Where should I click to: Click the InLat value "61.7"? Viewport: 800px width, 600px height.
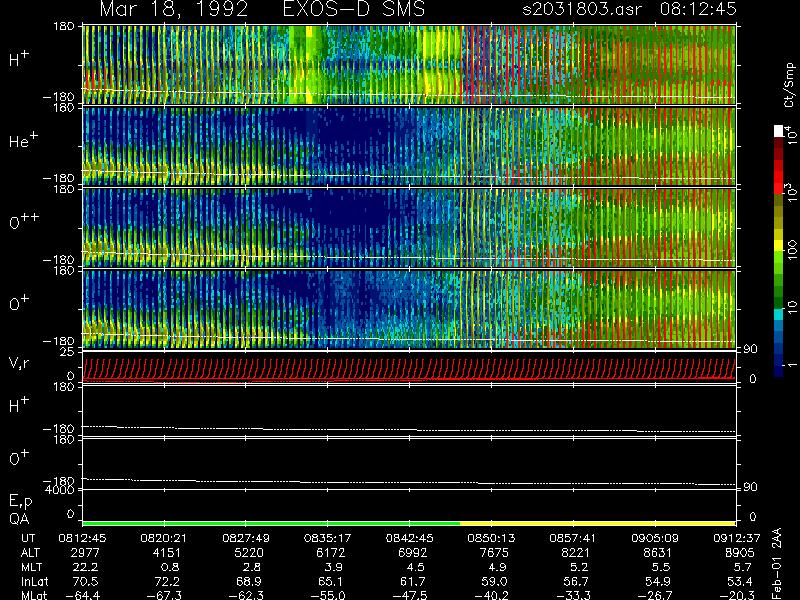coord(413,582)
